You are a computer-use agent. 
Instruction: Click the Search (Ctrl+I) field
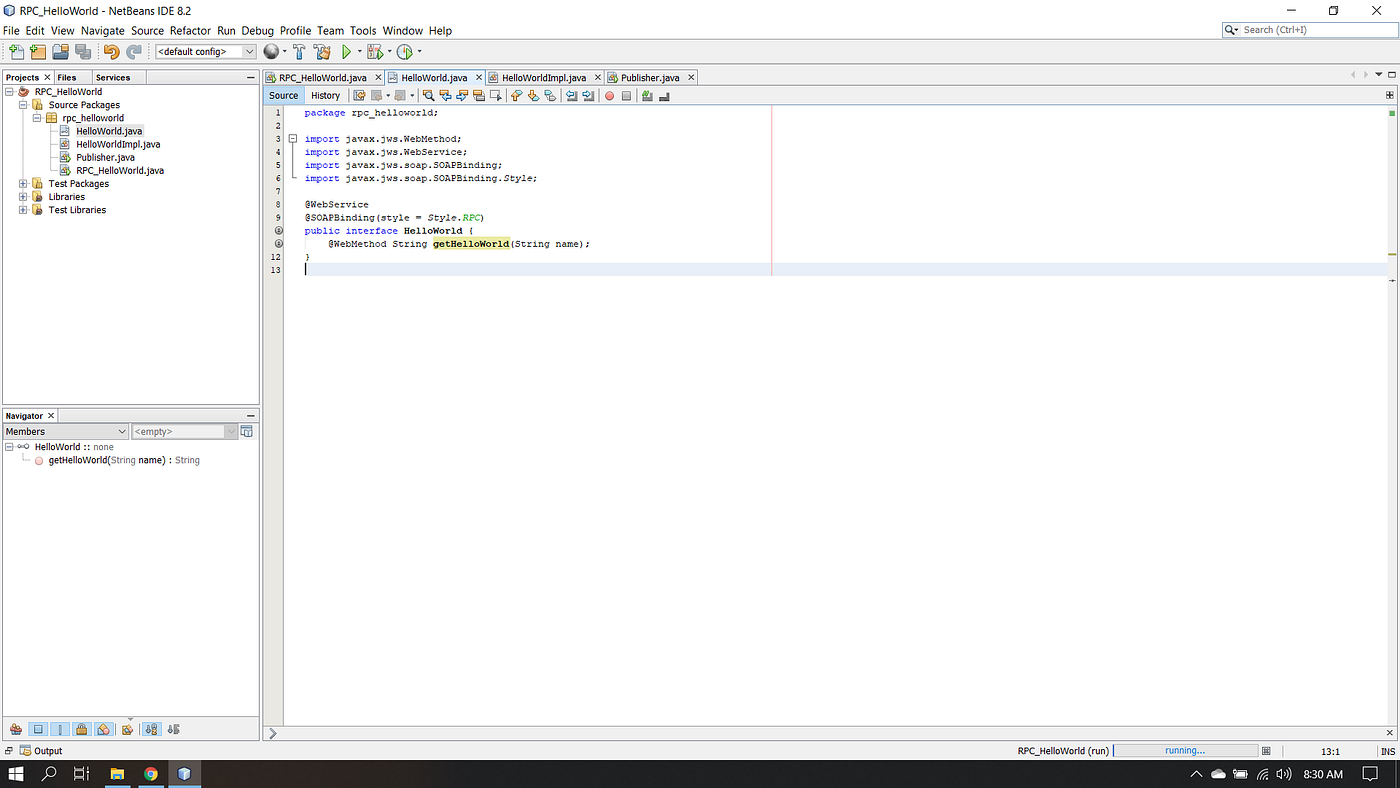point(1308,30)
